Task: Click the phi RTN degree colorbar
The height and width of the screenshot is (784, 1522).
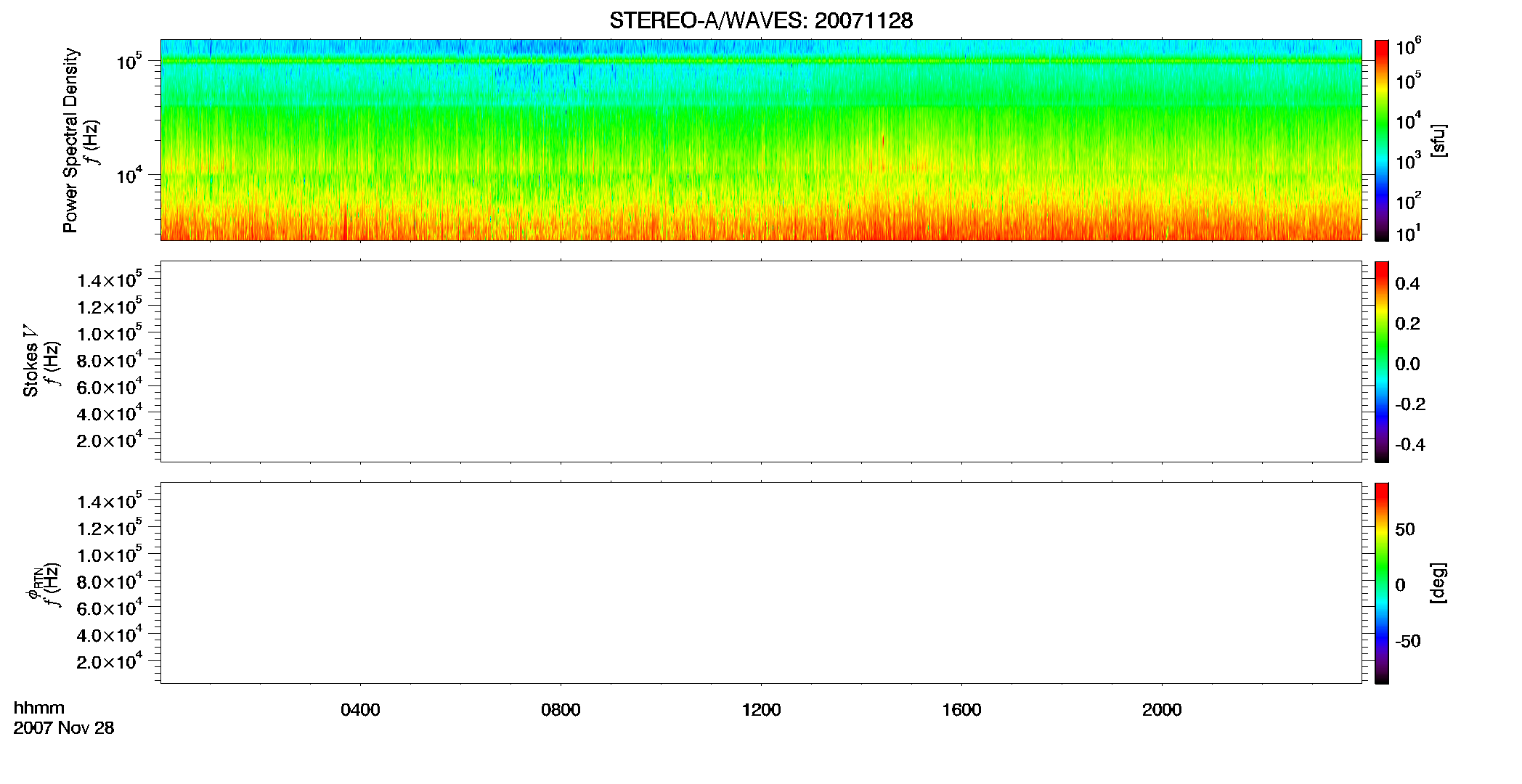Action: (x=1382, y=583)
